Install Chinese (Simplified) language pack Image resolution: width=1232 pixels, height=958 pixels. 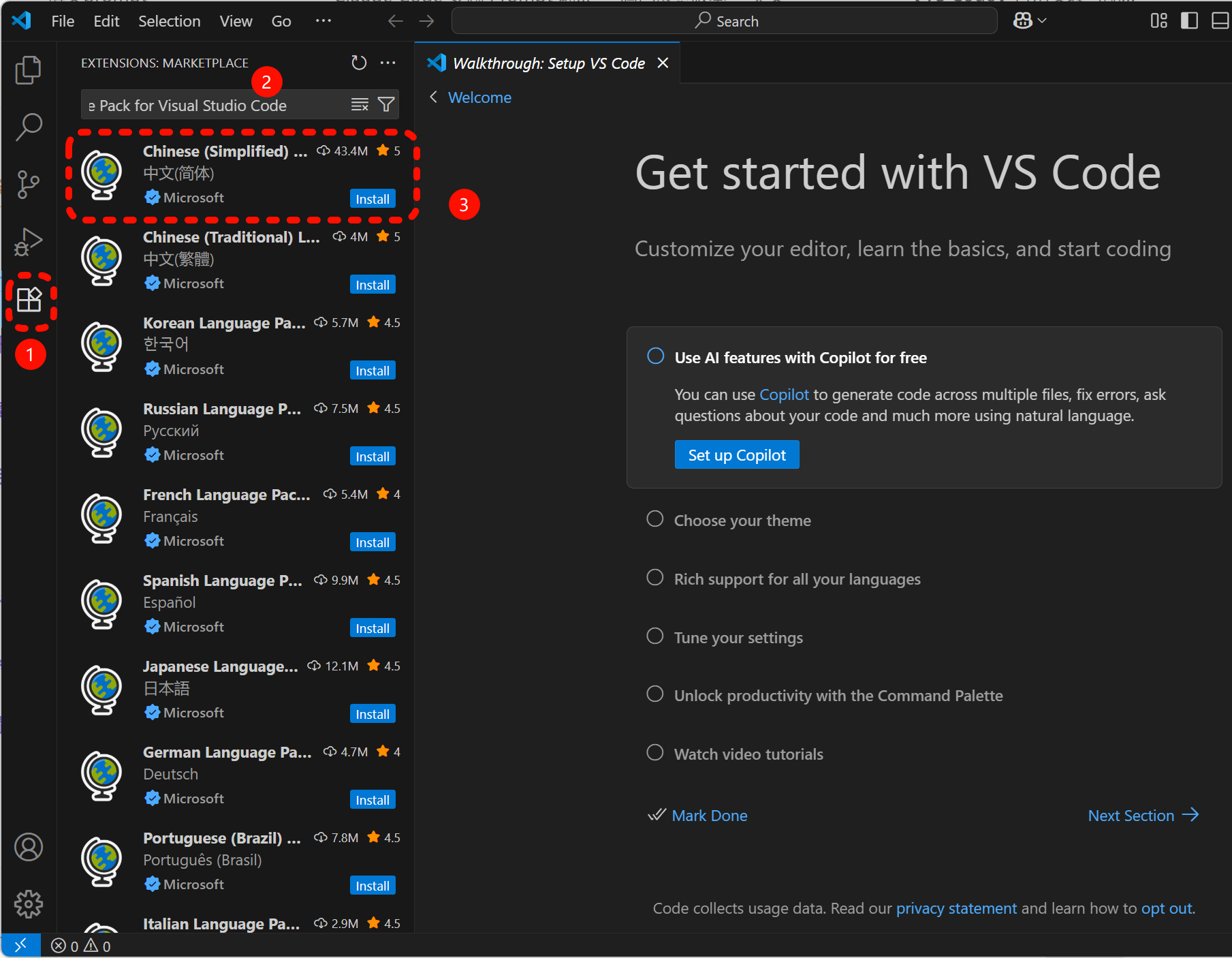[x=373, y=199]
